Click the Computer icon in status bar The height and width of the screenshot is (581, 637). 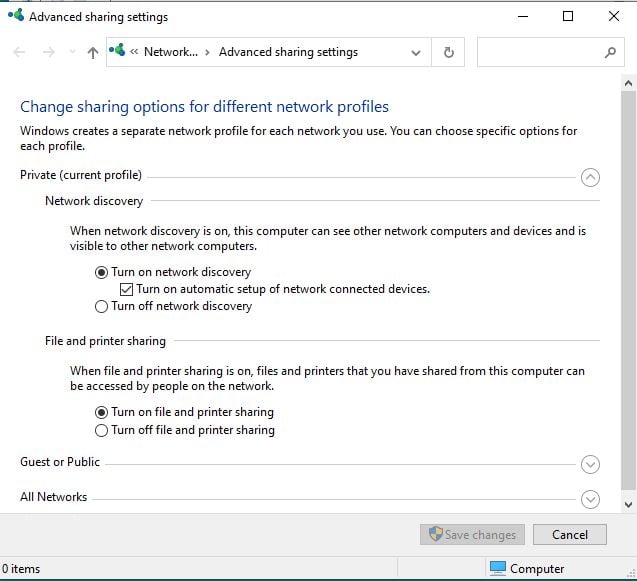click(x=498, y=568)
